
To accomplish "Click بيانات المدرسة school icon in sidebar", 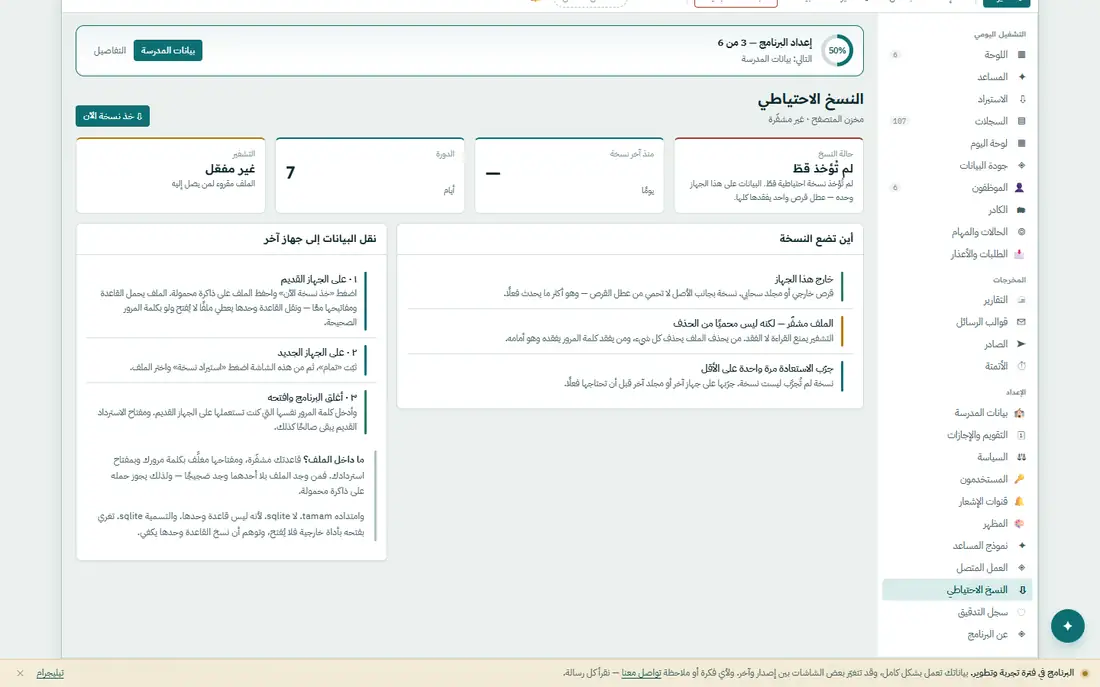I will (1019, 413).
